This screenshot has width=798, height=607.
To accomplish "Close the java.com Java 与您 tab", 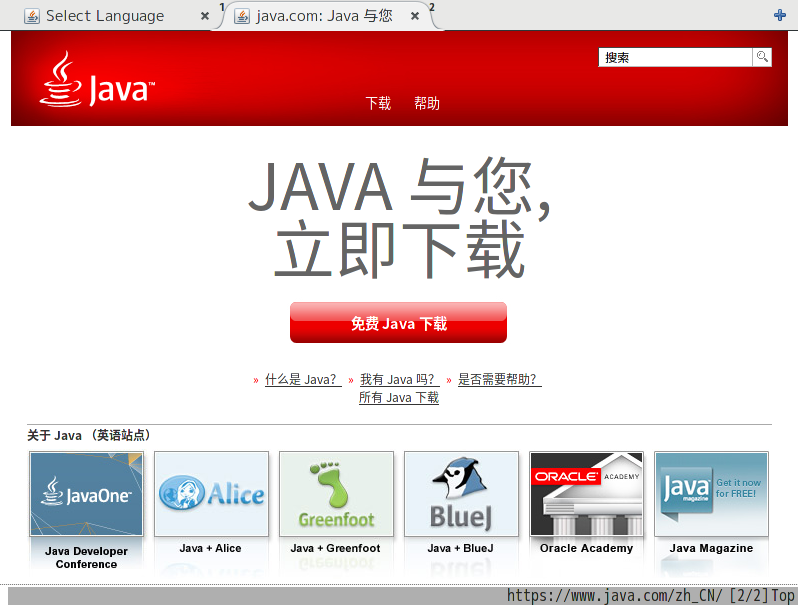I will click(415, 16).
